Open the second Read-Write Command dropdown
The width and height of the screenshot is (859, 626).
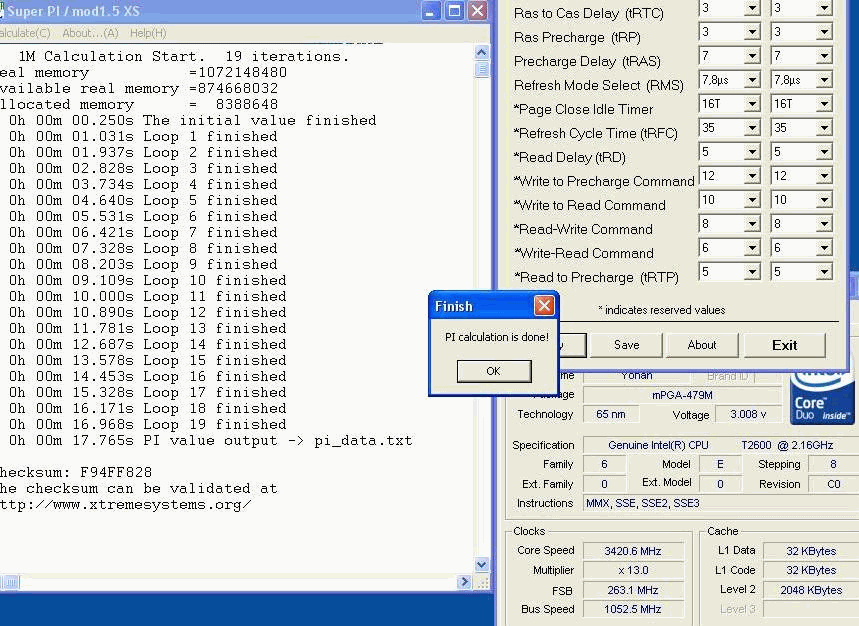(824, 225)
